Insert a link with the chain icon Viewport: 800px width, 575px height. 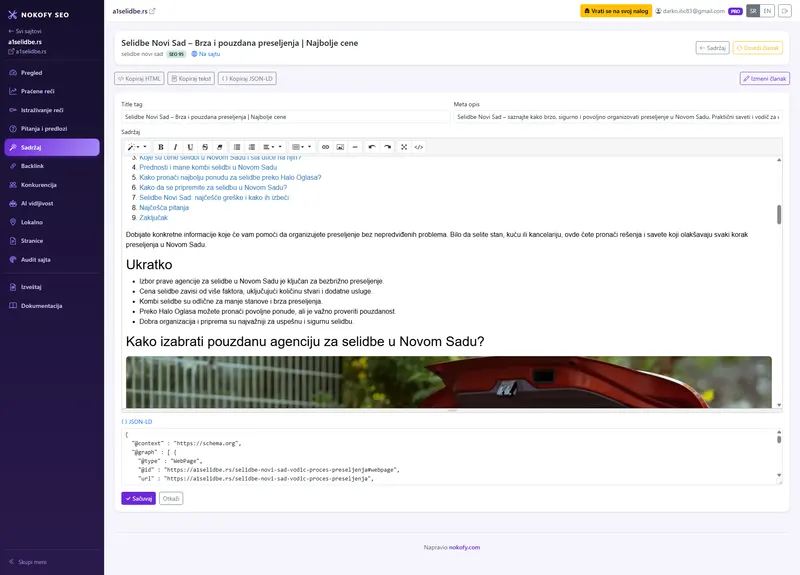[x=326, y=147]
